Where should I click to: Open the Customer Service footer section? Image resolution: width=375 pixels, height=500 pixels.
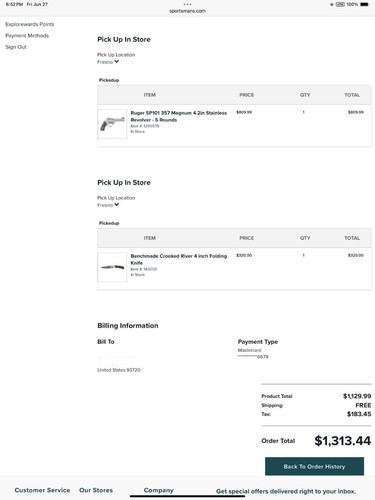pos(42,490)
